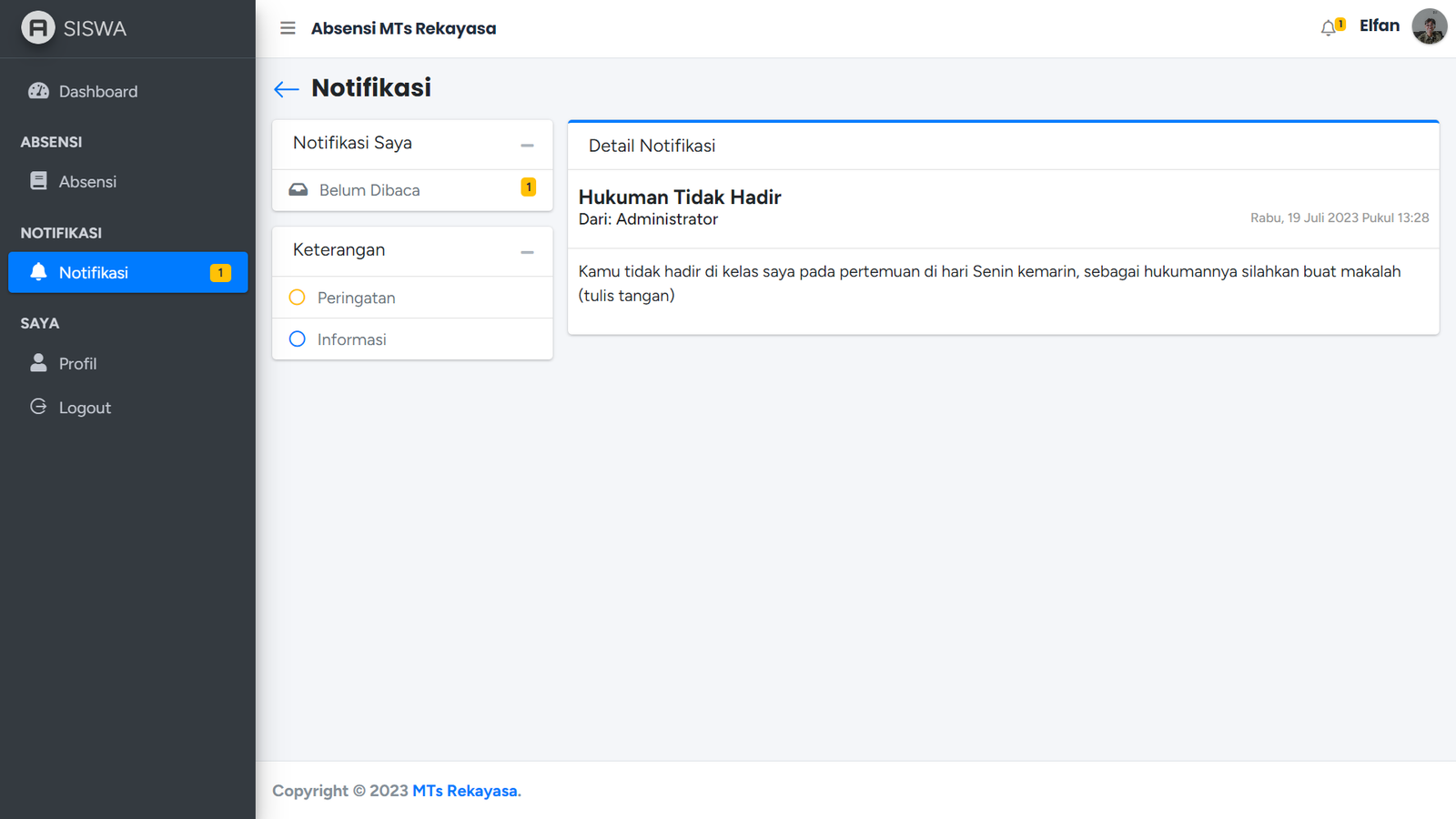Collapse the Keterangan panel

pyautogui.click(x=527, y=252)
